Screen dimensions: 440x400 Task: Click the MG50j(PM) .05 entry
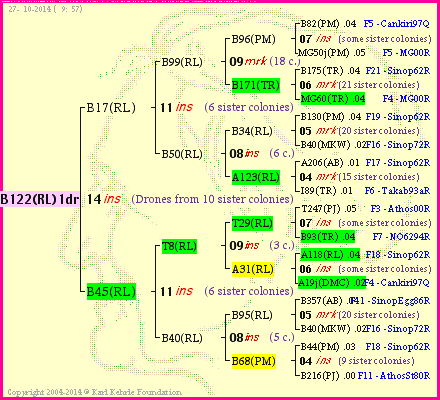pyautogui.click(x=331, y=53)
